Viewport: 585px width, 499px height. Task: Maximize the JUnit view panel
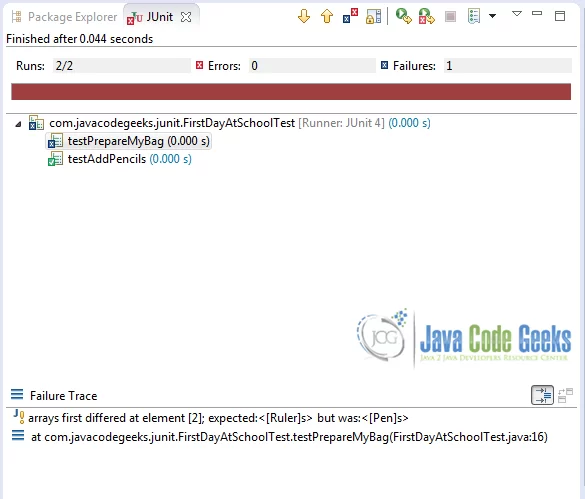pos(560,16)
